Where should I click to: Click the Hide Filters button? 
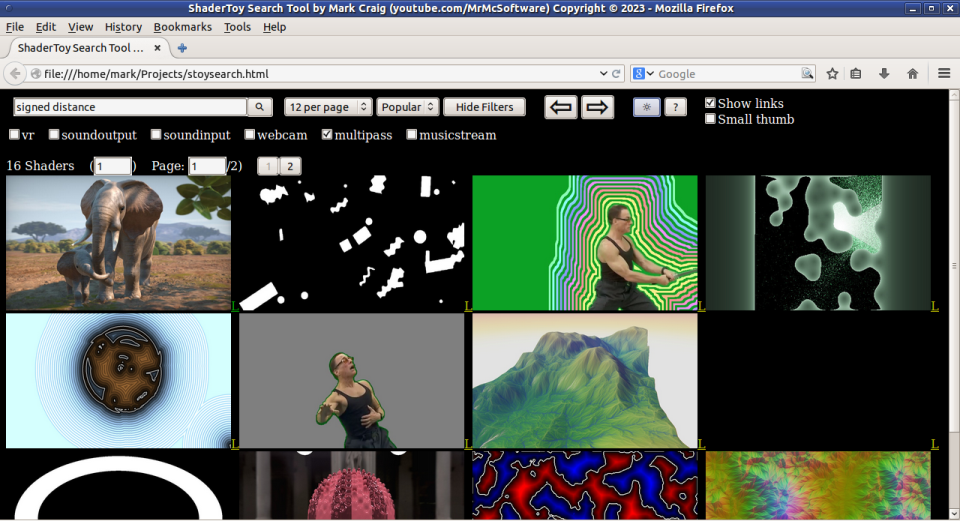coord(484,107)
